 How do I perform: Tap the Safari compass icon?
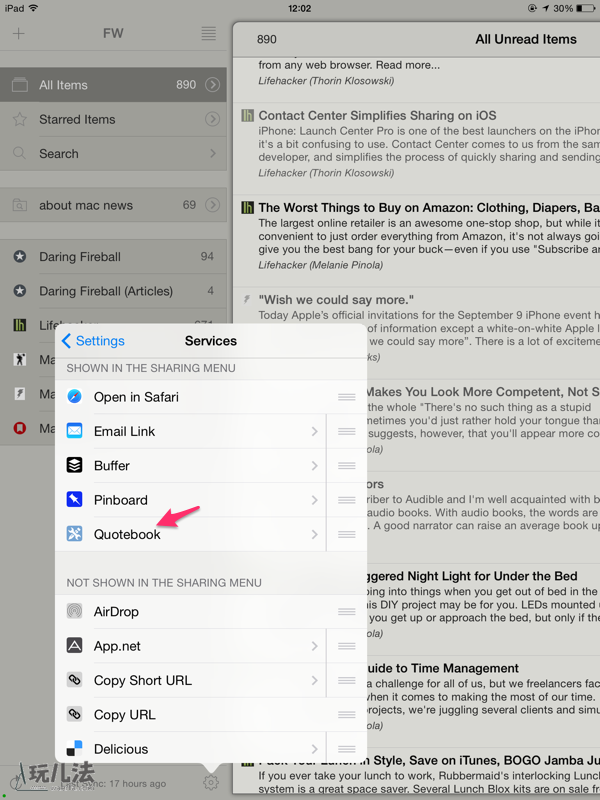74,396
